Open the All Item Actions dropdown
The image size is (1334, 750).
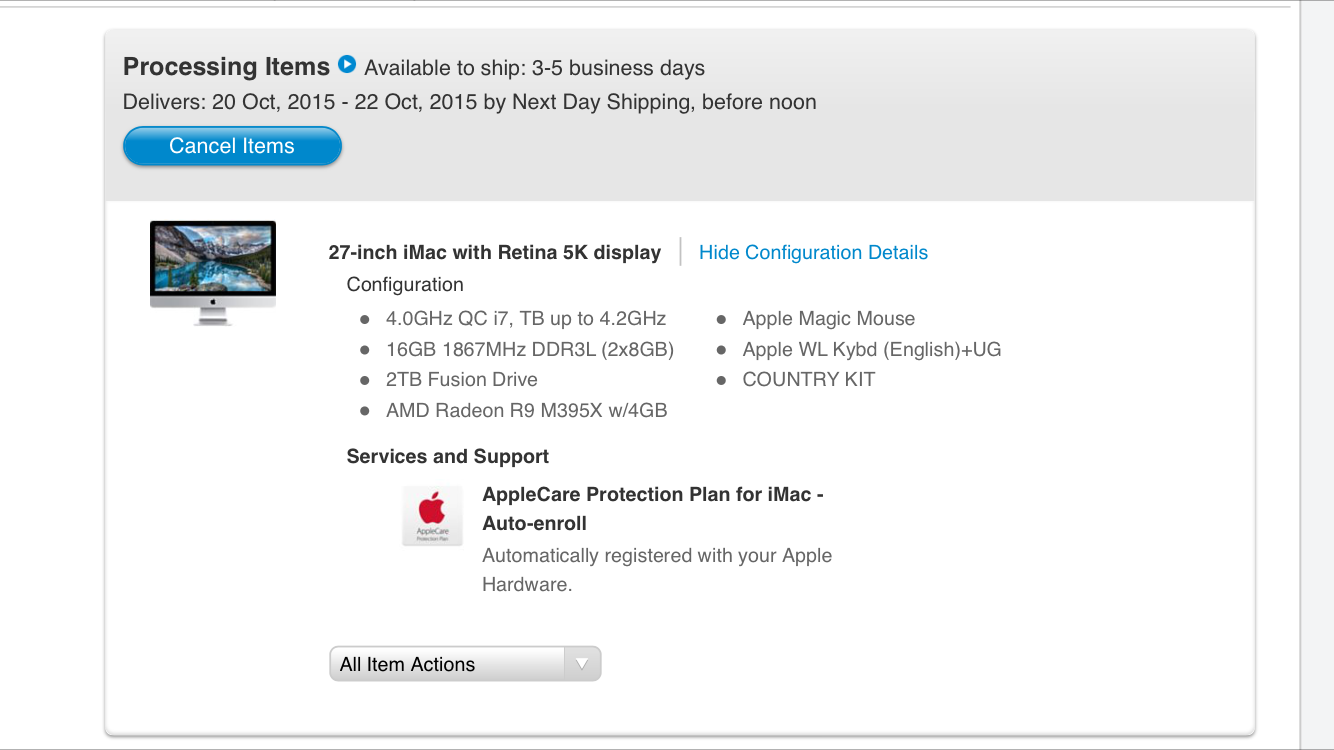(x=465, y=664)
